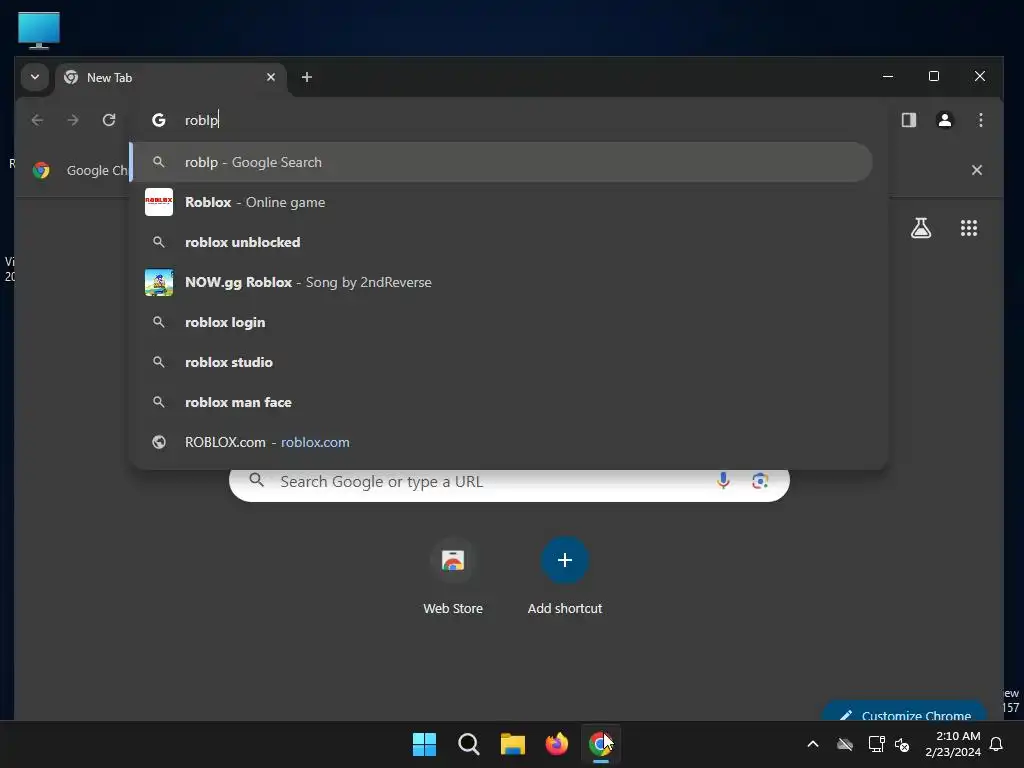This screenshot has height=768, width=1024.
Task: Open Google apps grid
Action: [968, 228]
